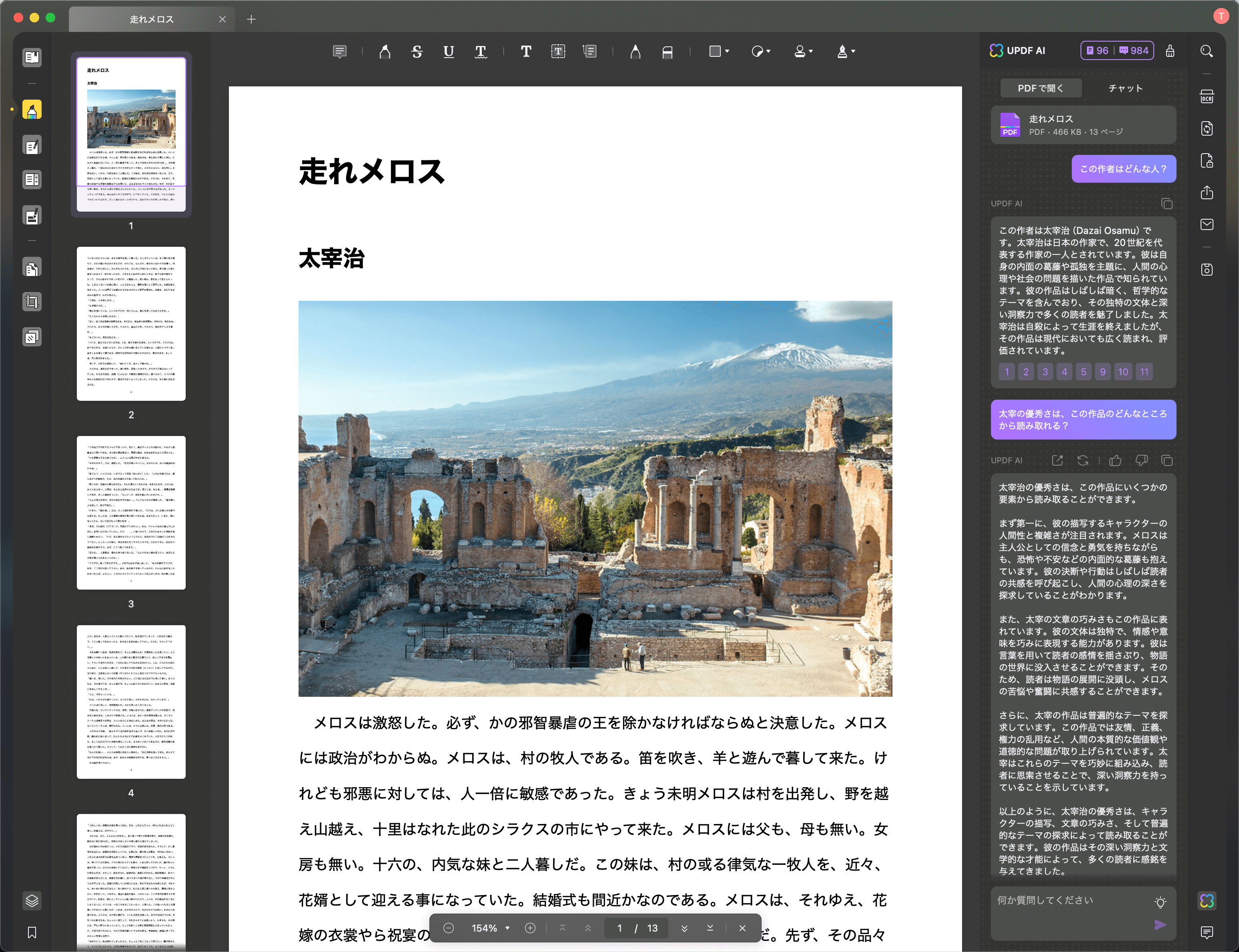
Task: Open the layers panel icon
Action: coord(32,900)
